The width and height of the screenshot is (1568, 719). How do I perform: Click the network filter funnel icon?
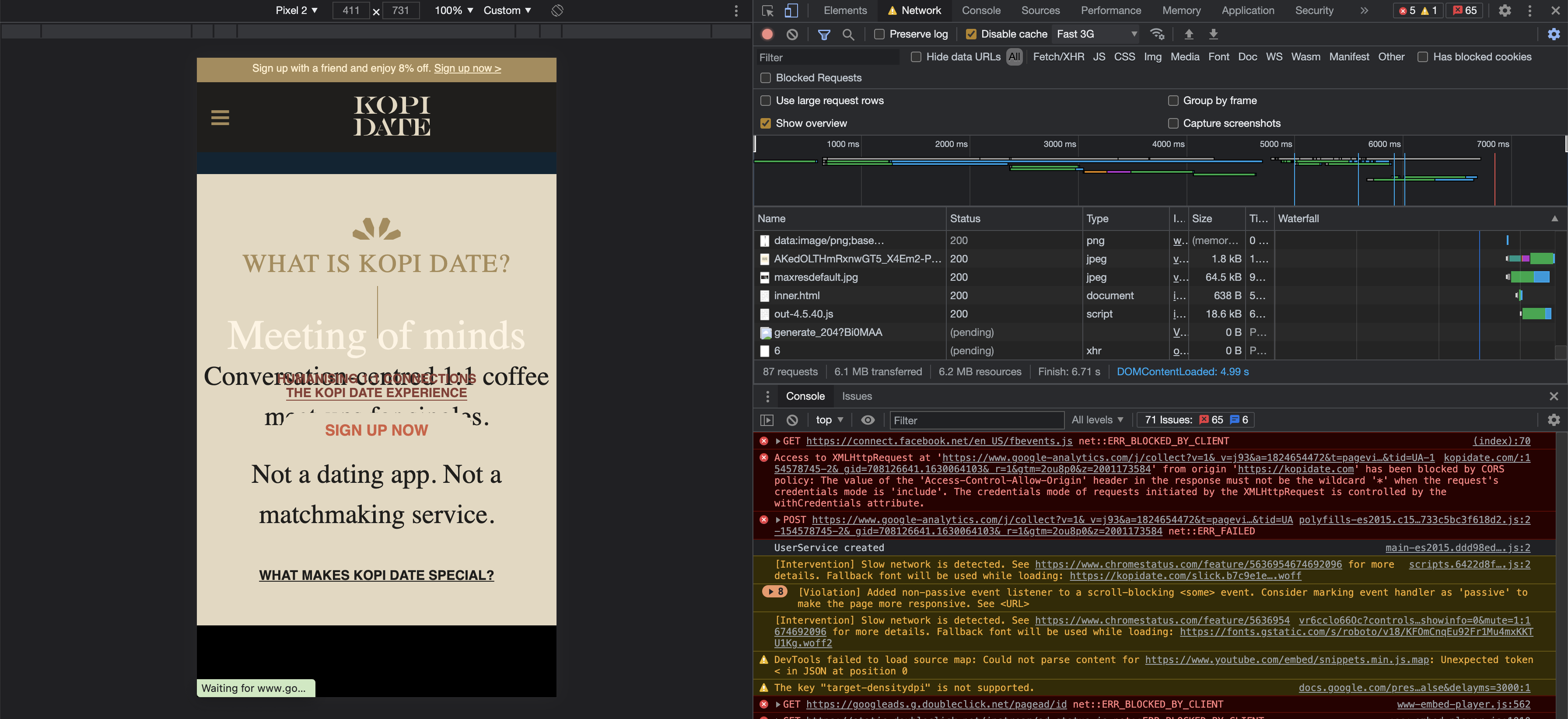[823, 34]
